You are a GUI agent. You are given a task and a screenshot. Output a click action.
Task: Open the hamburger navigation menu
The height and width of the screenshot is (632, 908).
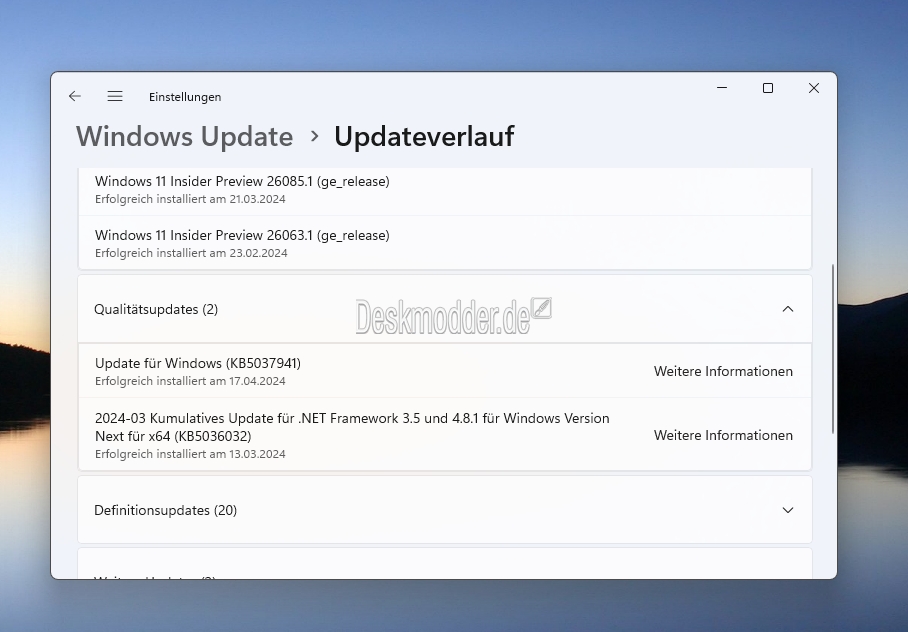115,97
